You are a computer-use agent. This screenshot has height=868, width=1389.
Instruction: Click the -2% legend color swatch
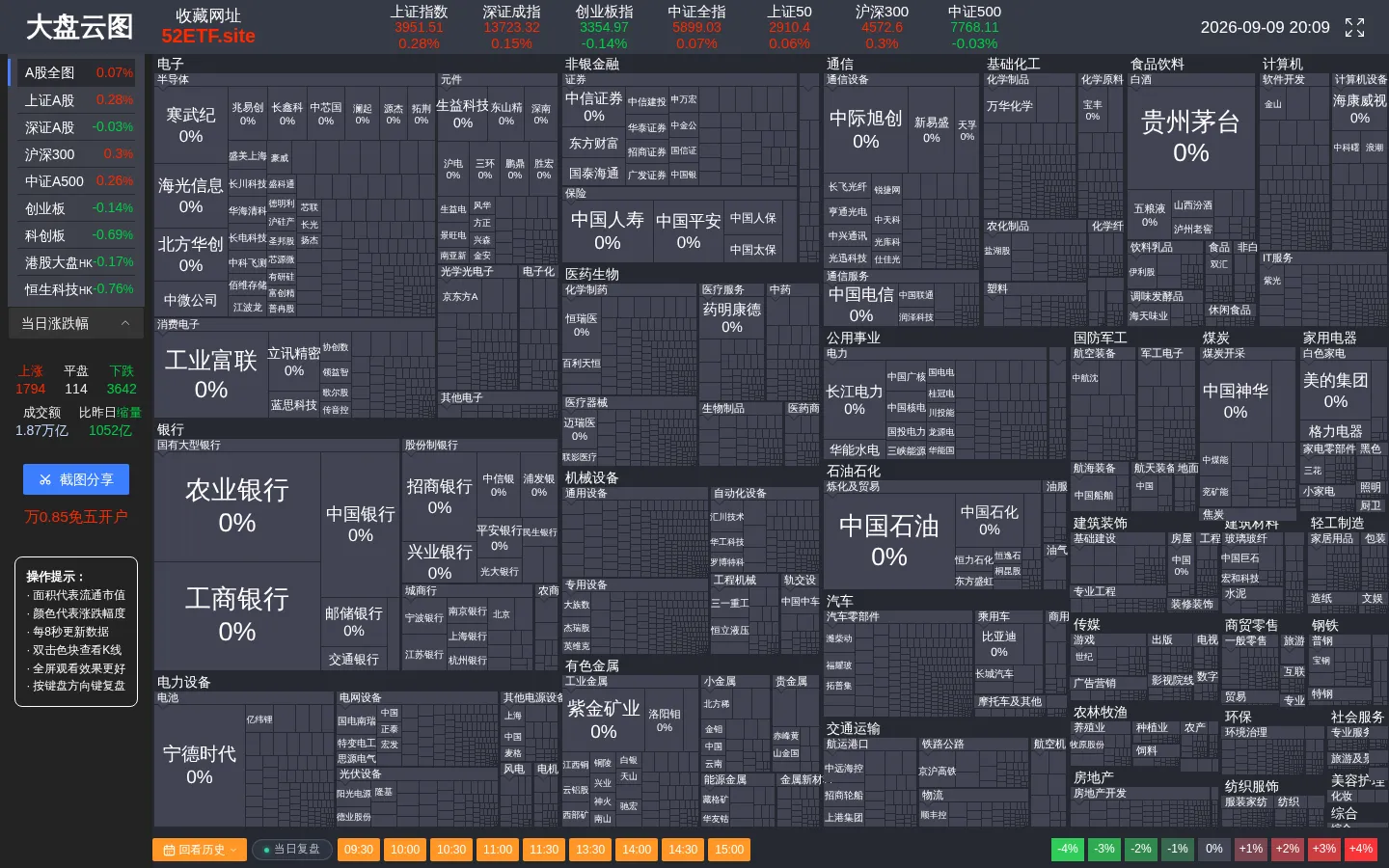(x=1141, y=850)
